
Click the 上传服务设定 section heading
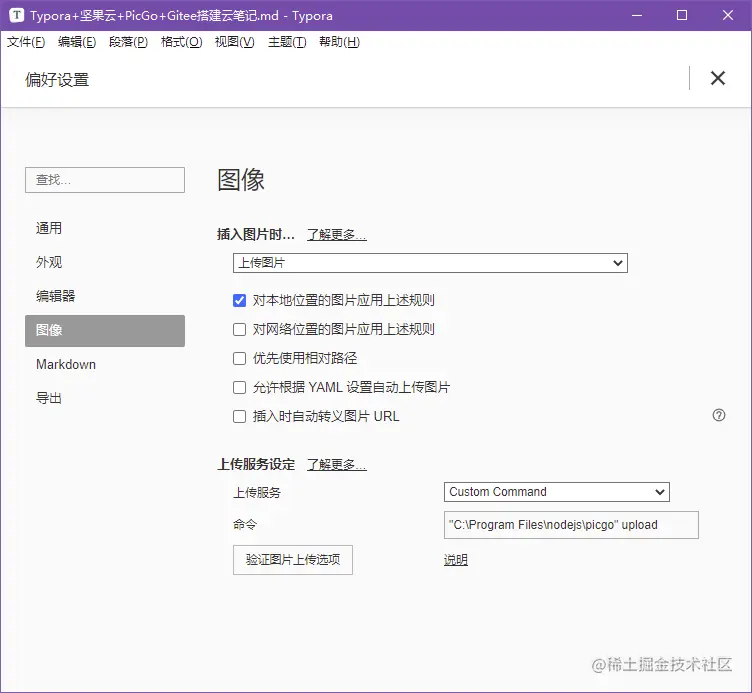pyautogui.click(x=256, y=464)
